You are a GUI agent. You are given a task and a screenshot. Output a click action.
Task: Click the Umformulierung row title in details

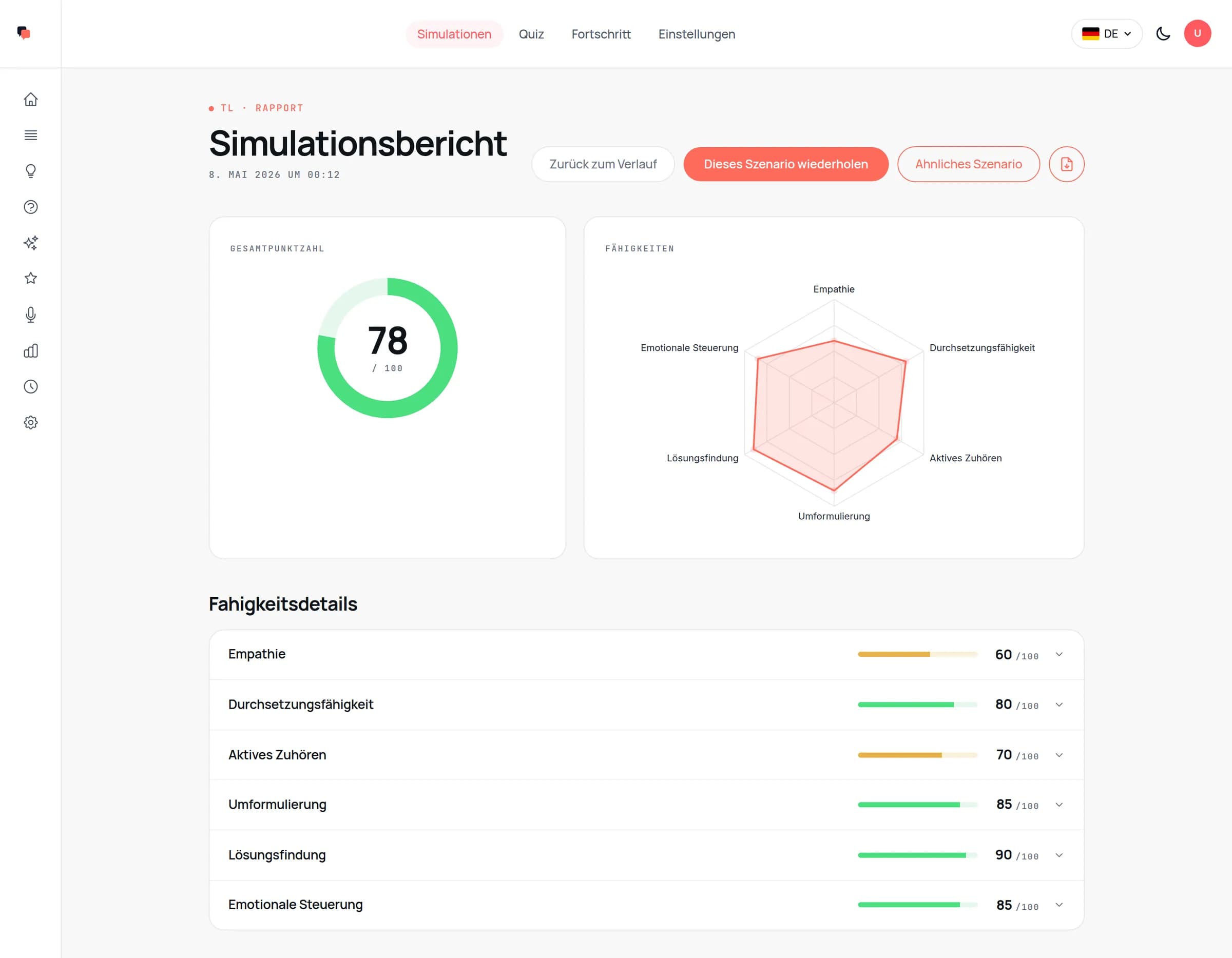tap(277, 805)
